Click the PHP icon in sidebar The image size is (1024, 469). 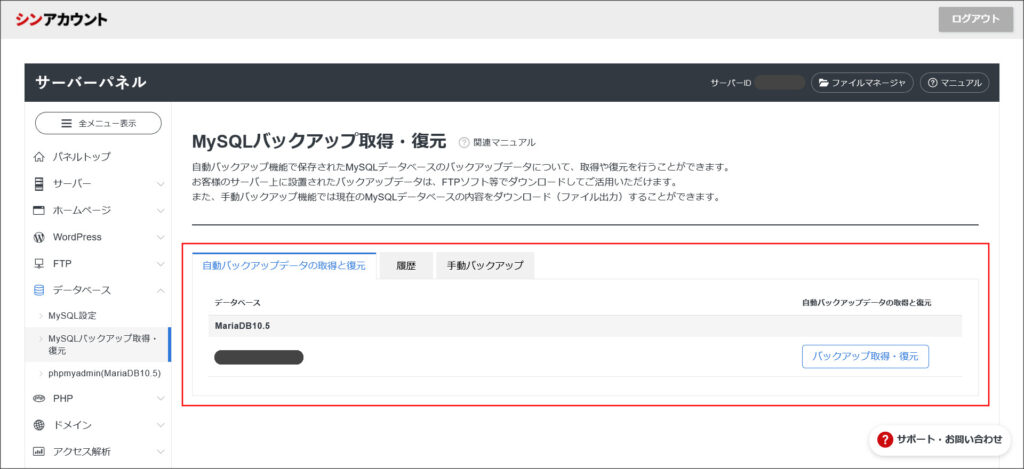coord(39,398)
